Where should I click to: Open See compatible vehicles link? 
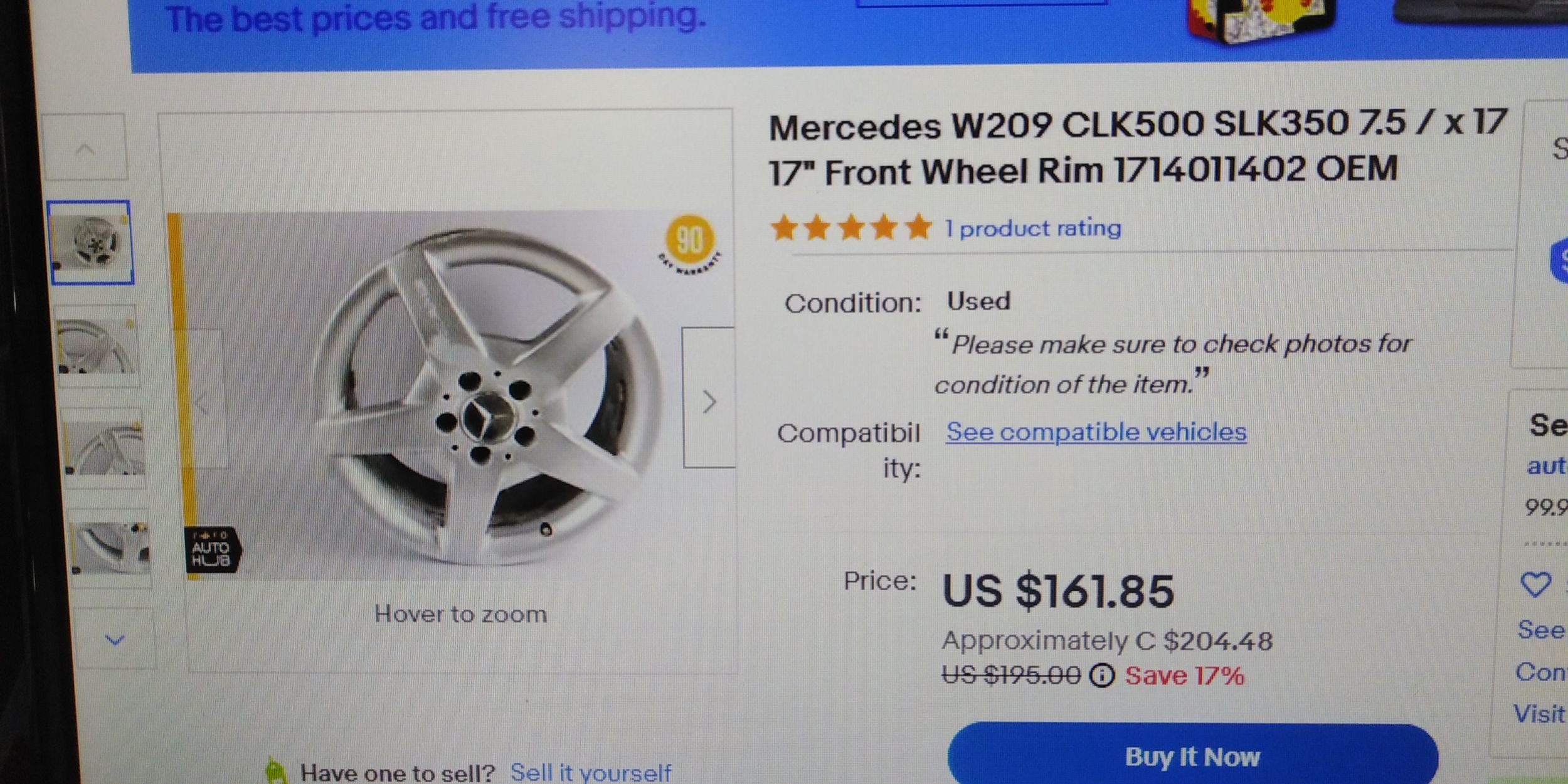[x=1096, y=432]
